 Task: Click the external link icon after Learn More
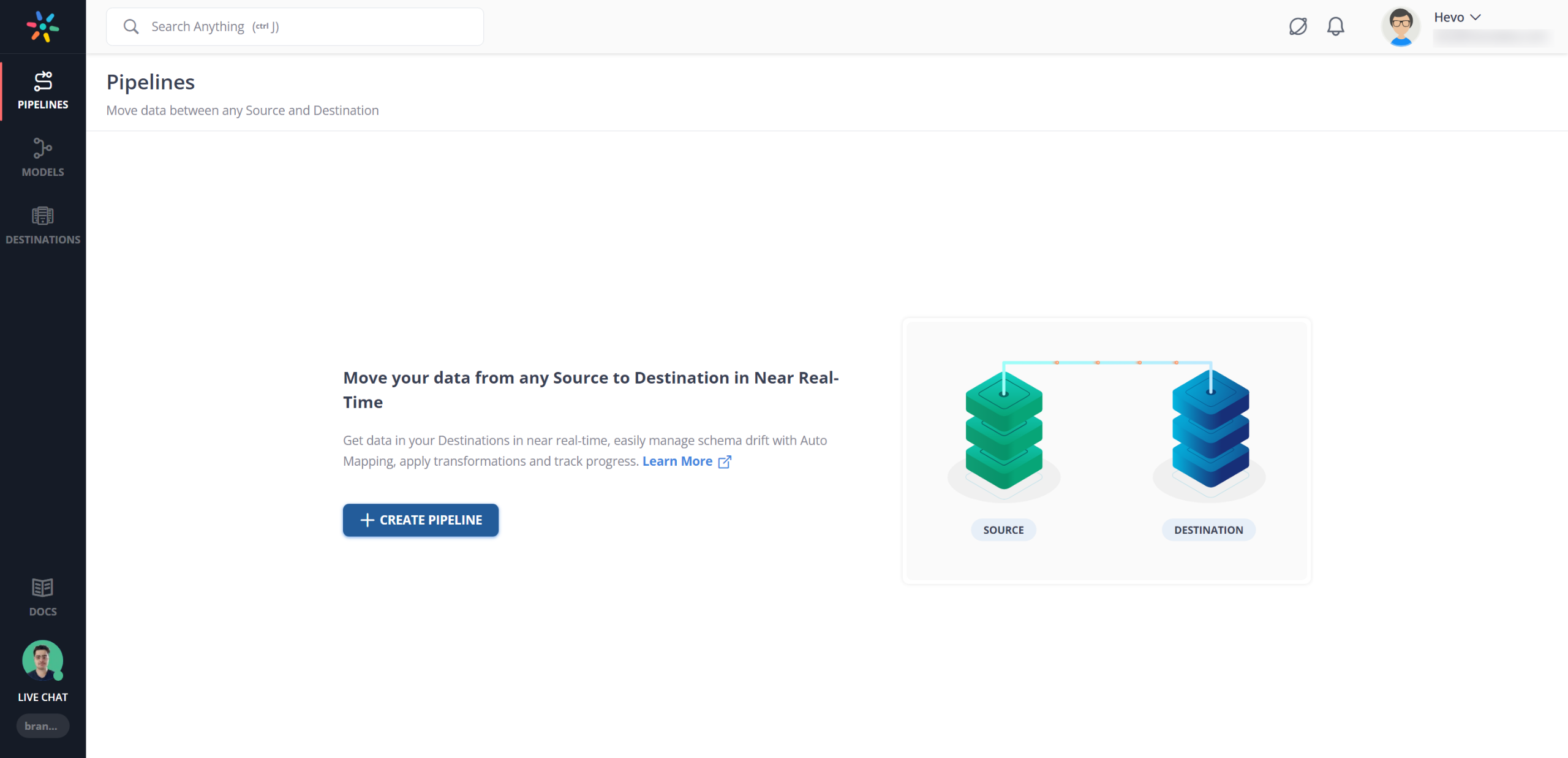point(725,461)
